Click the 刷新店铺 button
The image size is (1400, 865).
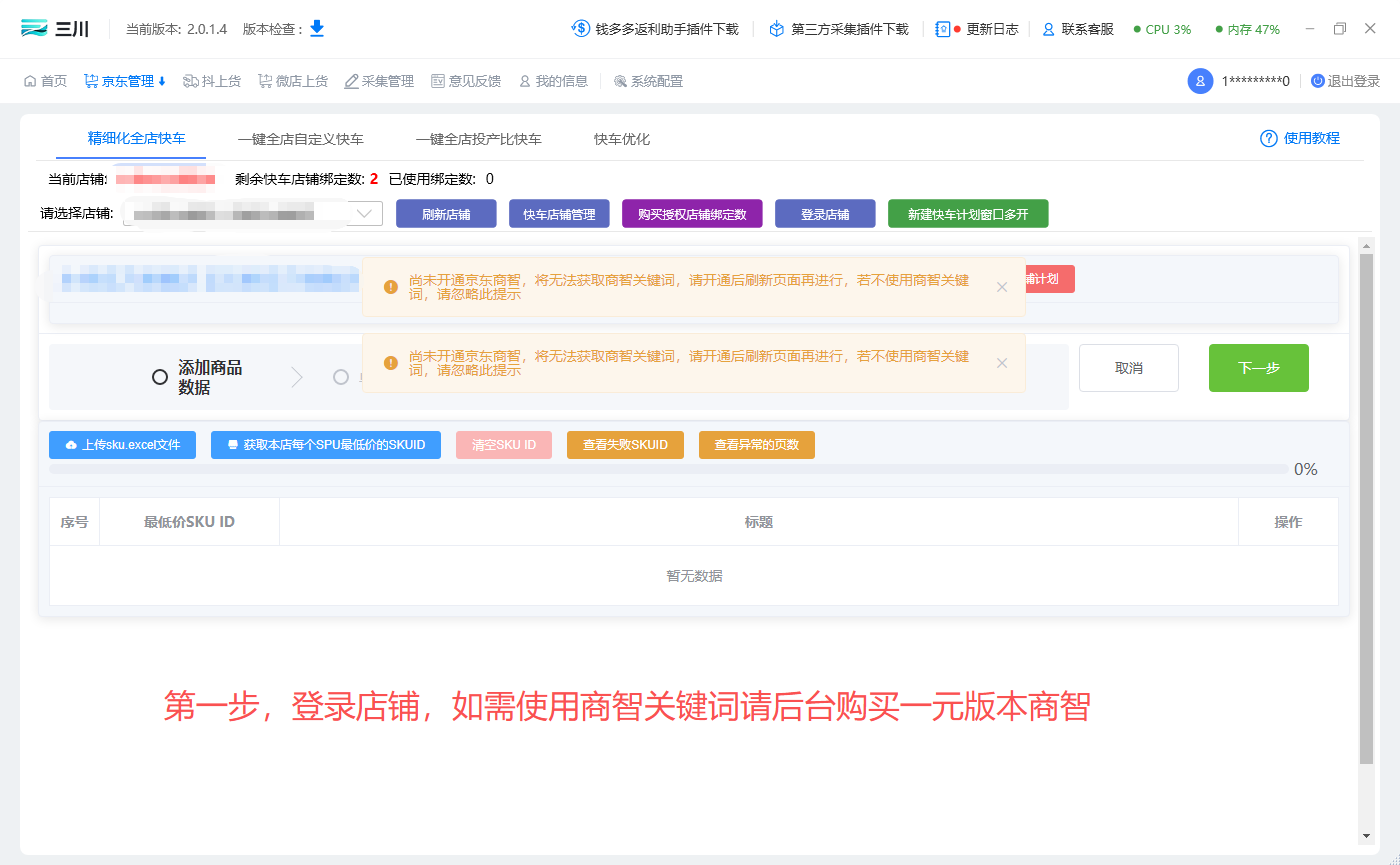tap(446, 214)
